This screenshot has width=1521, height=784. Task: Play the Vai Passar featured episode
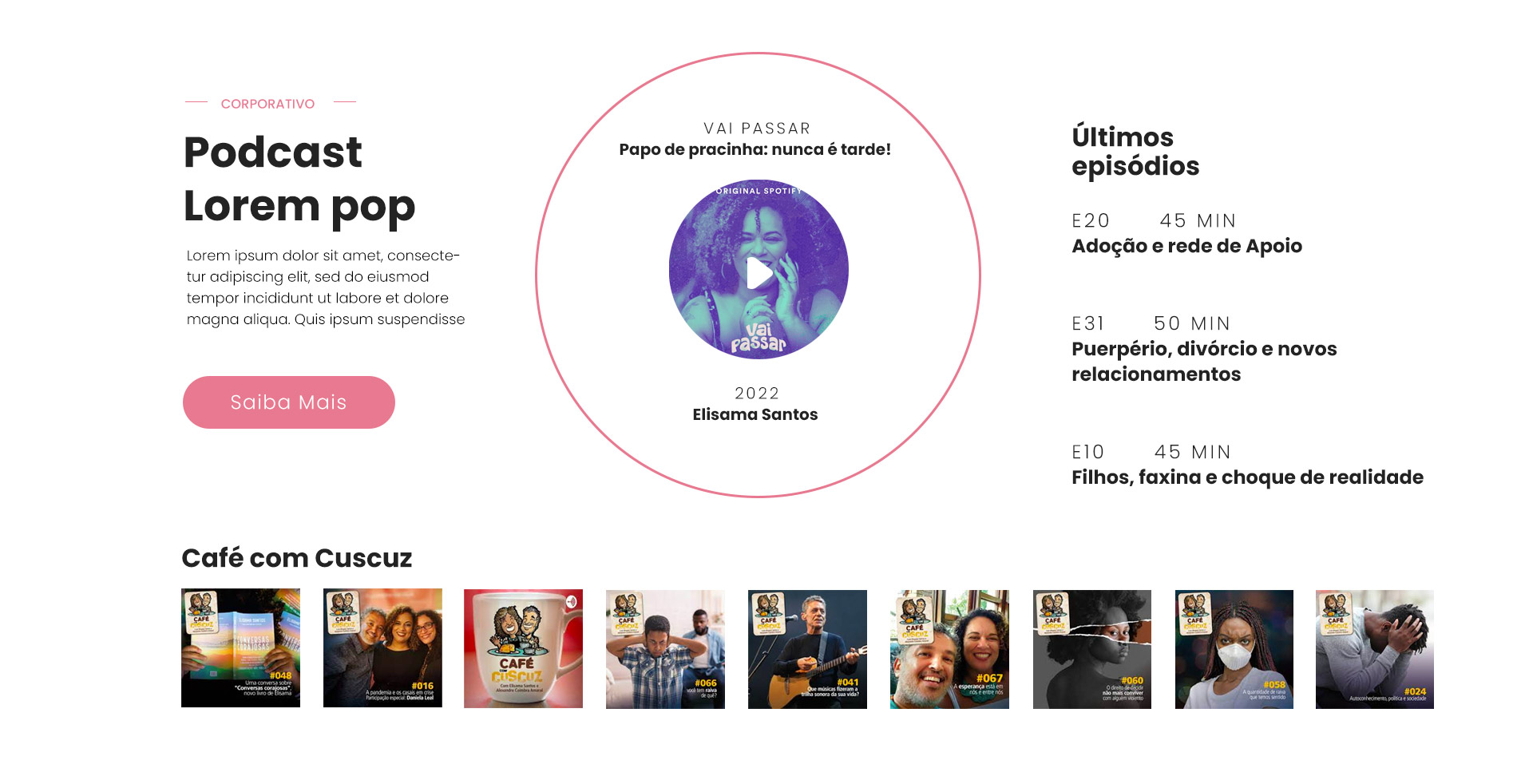pos(759,273)
